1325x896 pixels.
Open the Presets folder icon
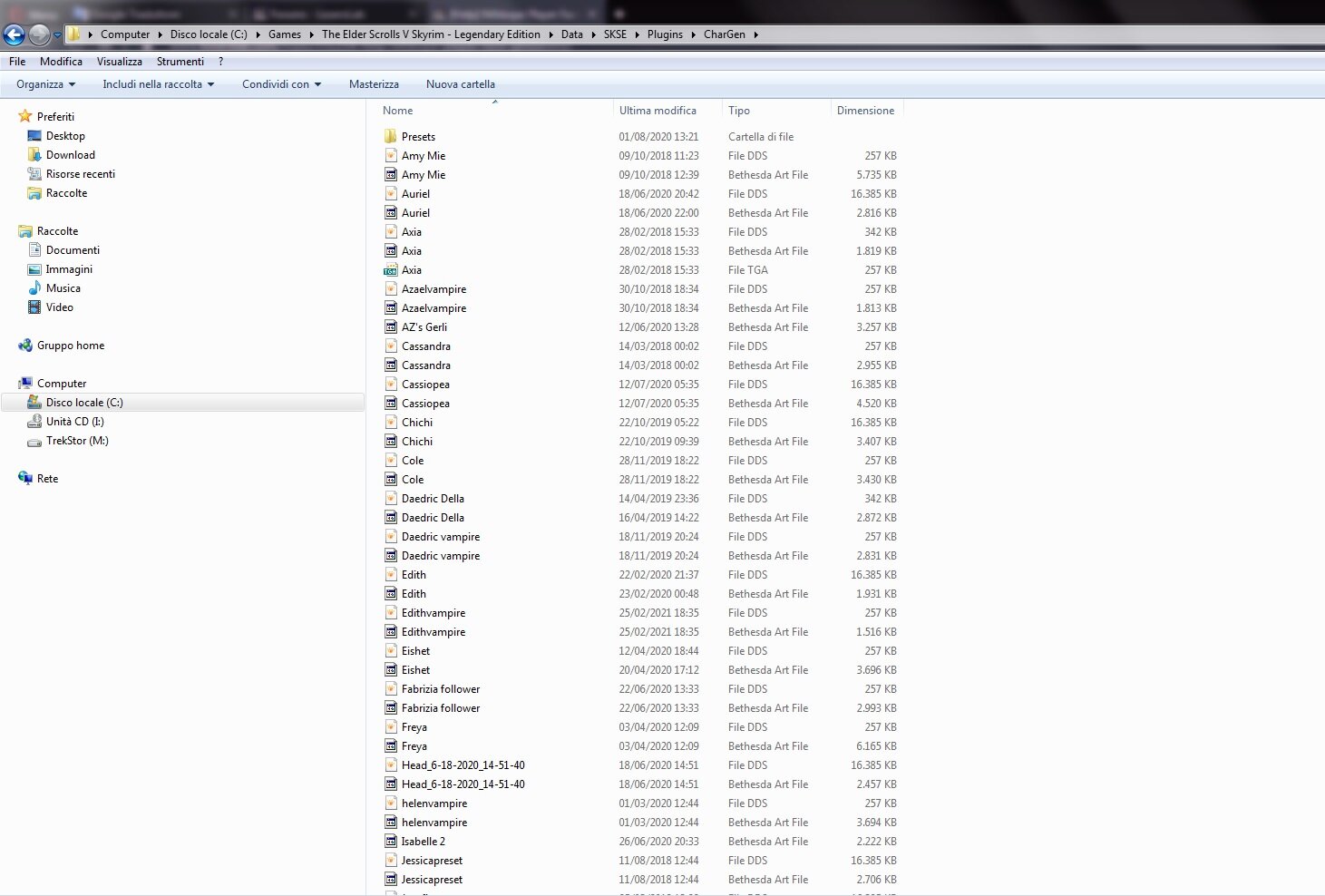390,137
